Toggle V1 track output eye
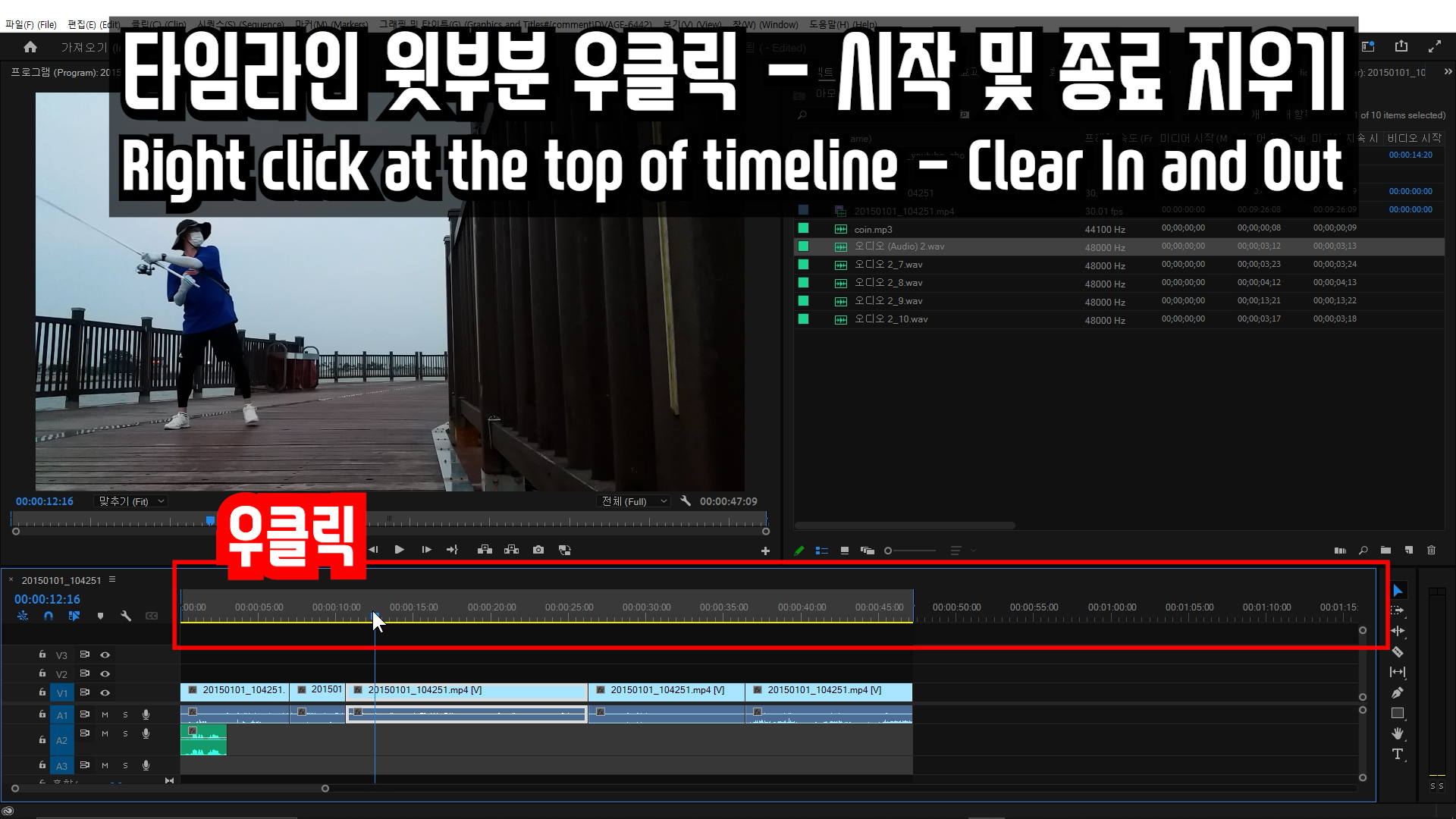The image size is (1456, 819). [x=105, y=692]
